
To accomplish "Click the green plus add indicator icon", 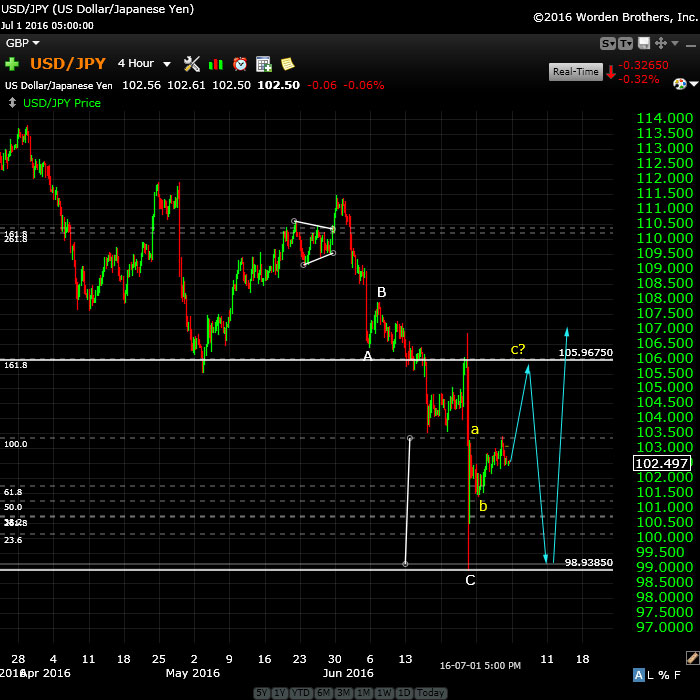I will 12,64.
